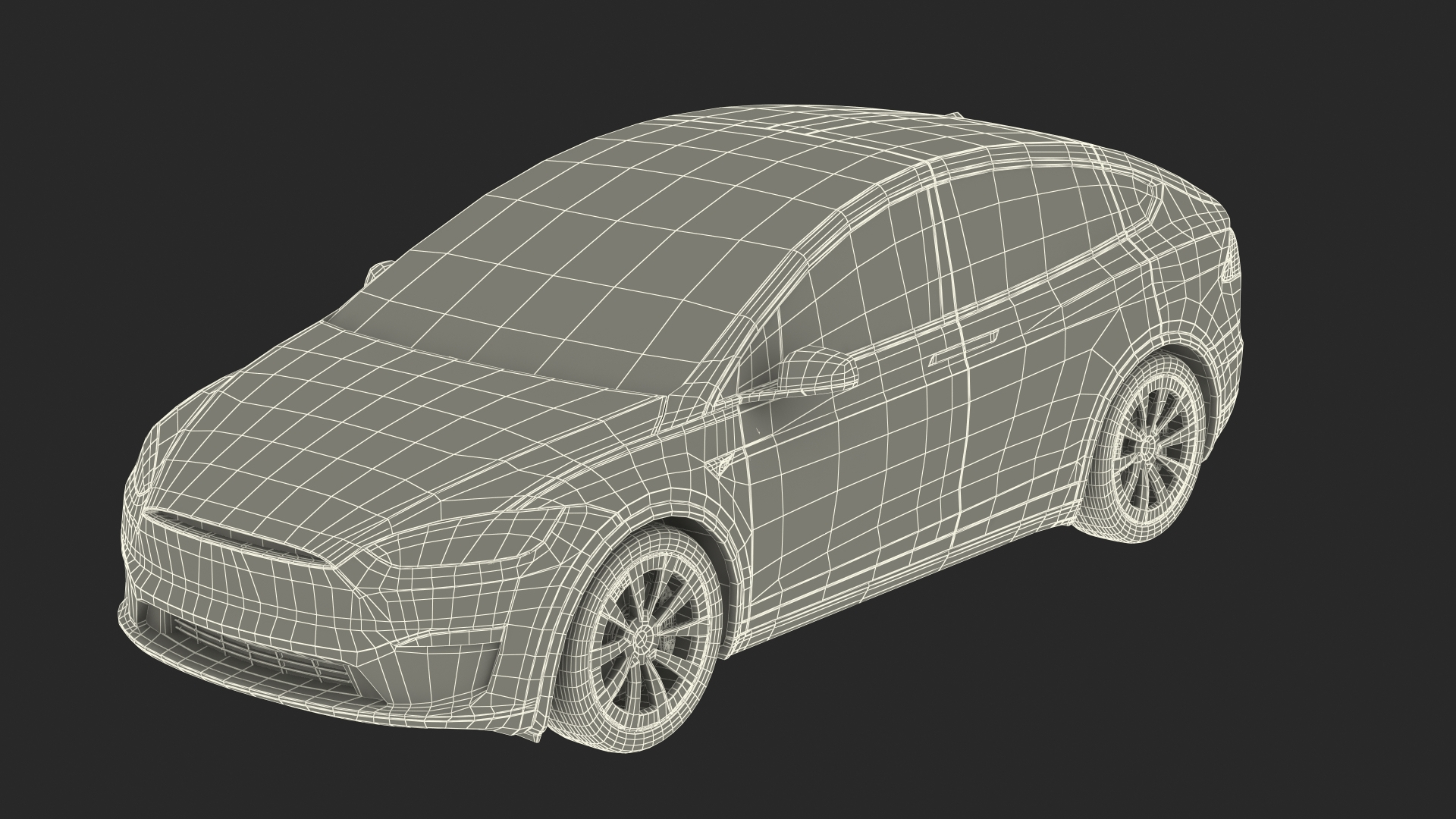Click the far side mirror
This screenshot has width=1456, height=819.
pyautogui.click(x=377, y=271)
